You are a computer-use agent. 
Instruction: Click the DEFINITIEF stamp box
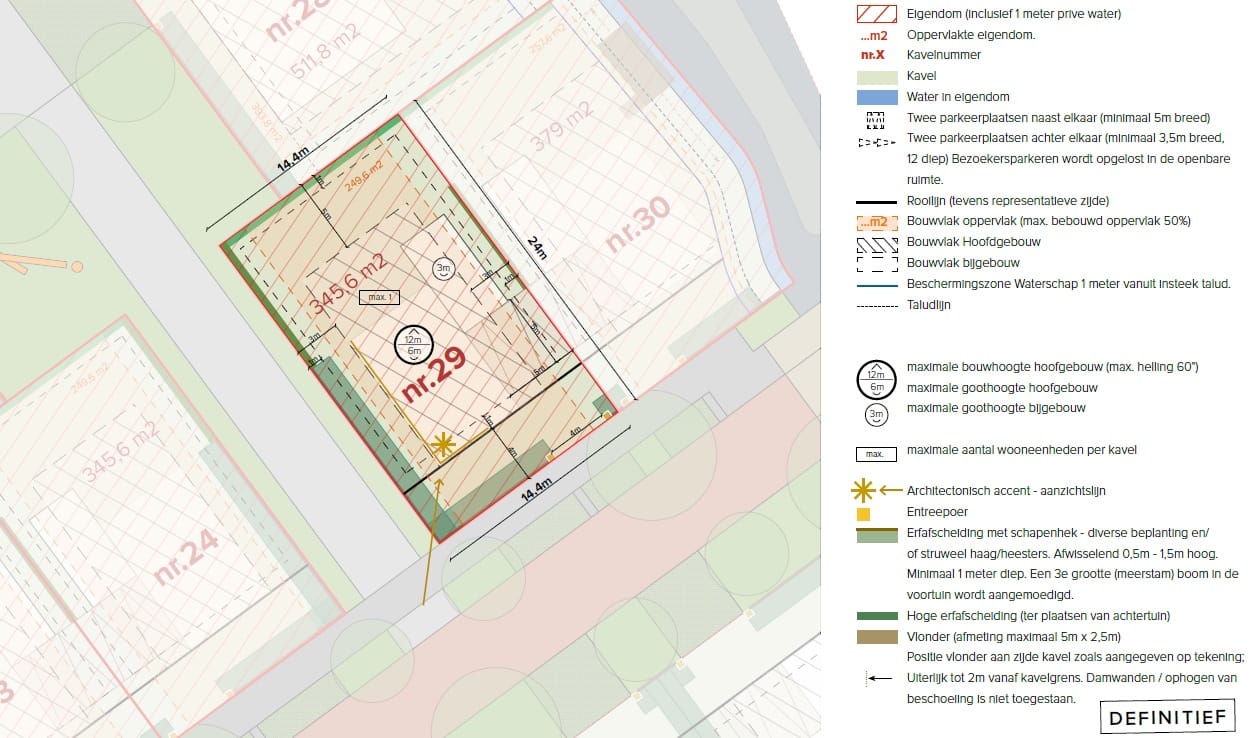coord(1166,717)
